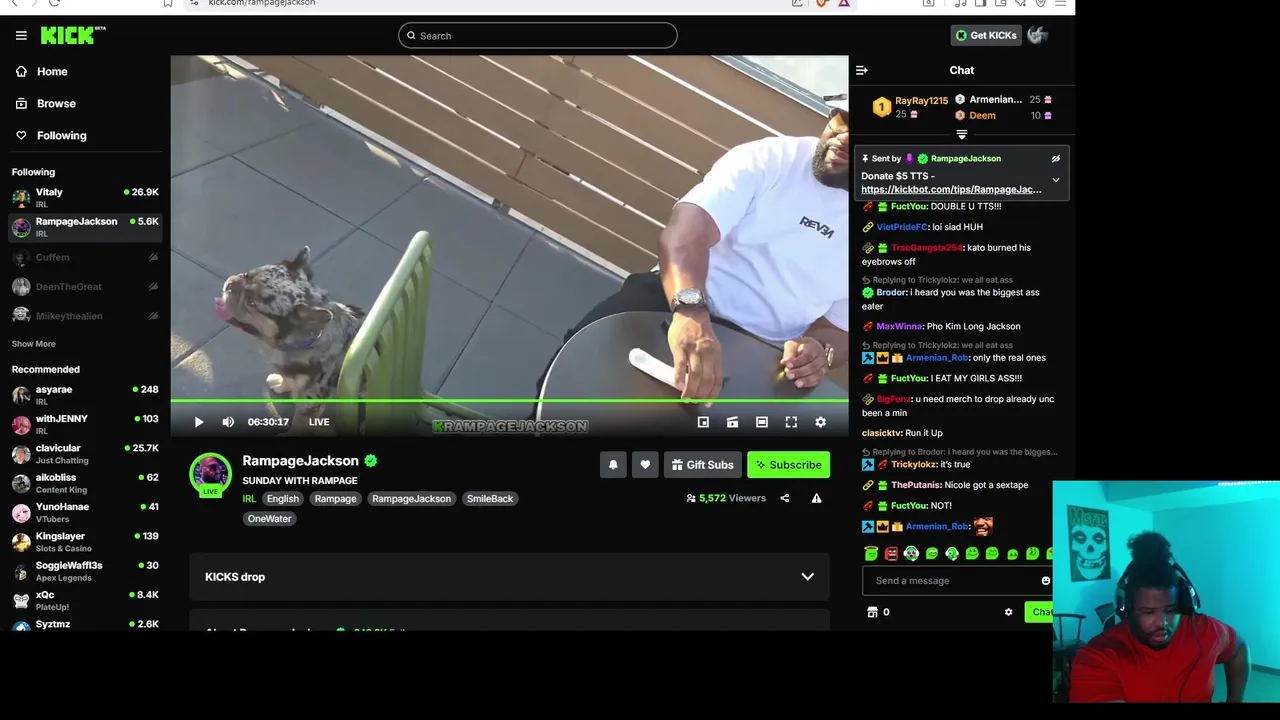Image resolution: width=1280 pixels, height=720 pixels.
Task: Toggle picture-in-picture mini player
Action: (703, 422)
